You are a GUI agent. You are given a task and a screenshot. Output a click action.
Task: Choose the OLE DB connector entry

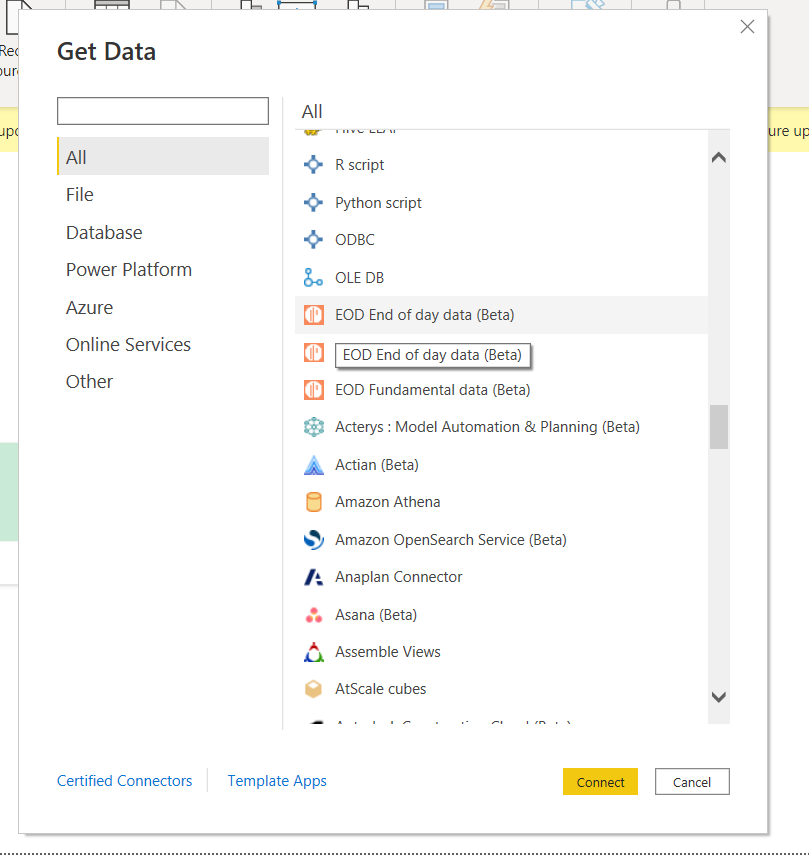(x=501, y=277)
